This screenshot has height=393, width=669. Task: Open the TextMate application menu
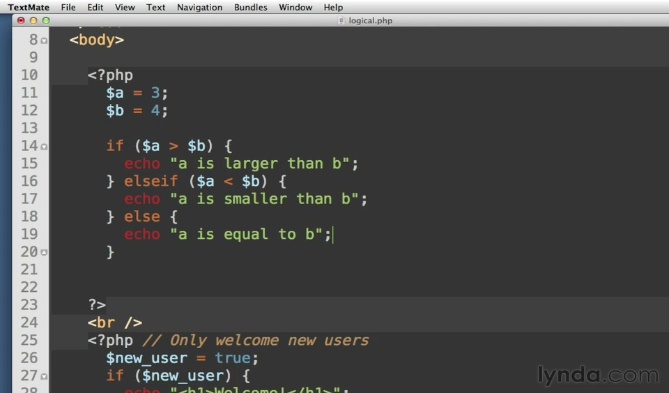[29, 7]
